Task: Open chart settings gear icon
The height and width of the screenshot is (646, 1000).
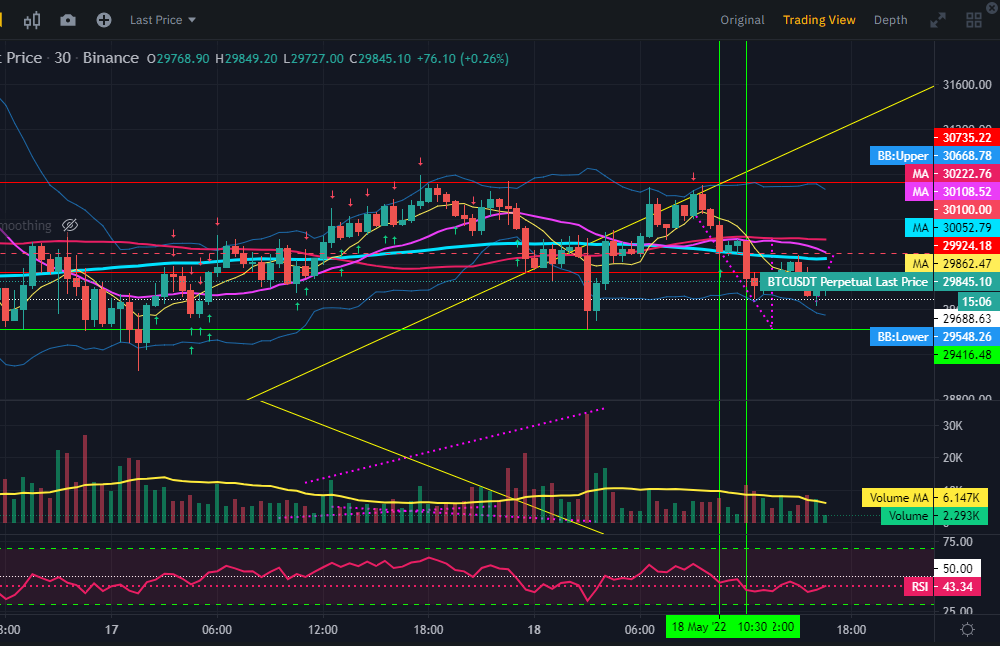Action: pos(967,629)
